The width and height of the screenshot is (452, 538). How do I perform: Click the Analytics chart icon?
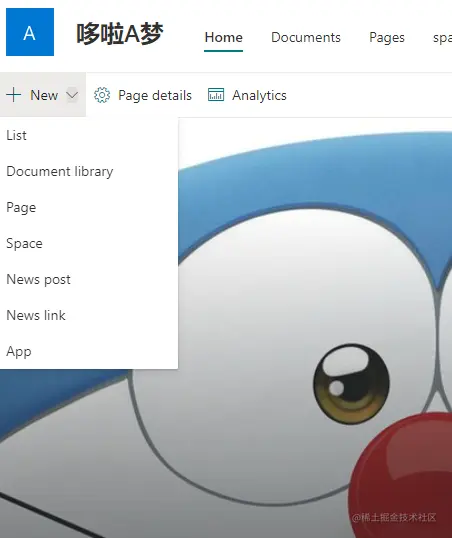216,95
